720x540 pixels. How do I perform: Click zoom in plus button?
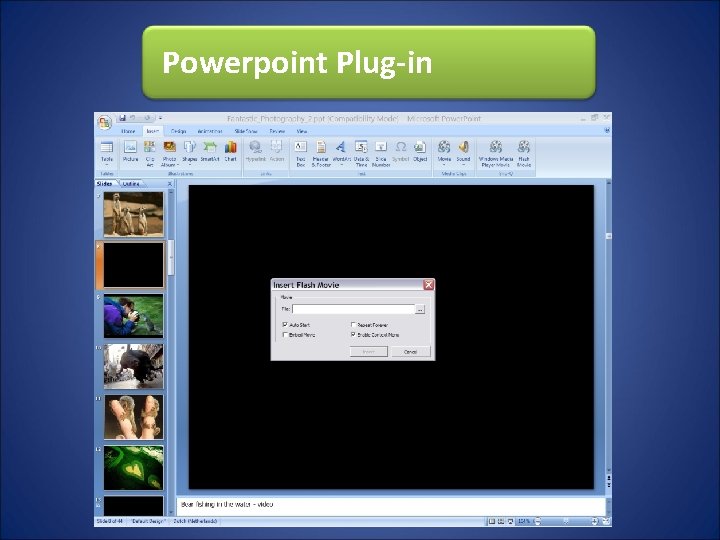point(595,521)
